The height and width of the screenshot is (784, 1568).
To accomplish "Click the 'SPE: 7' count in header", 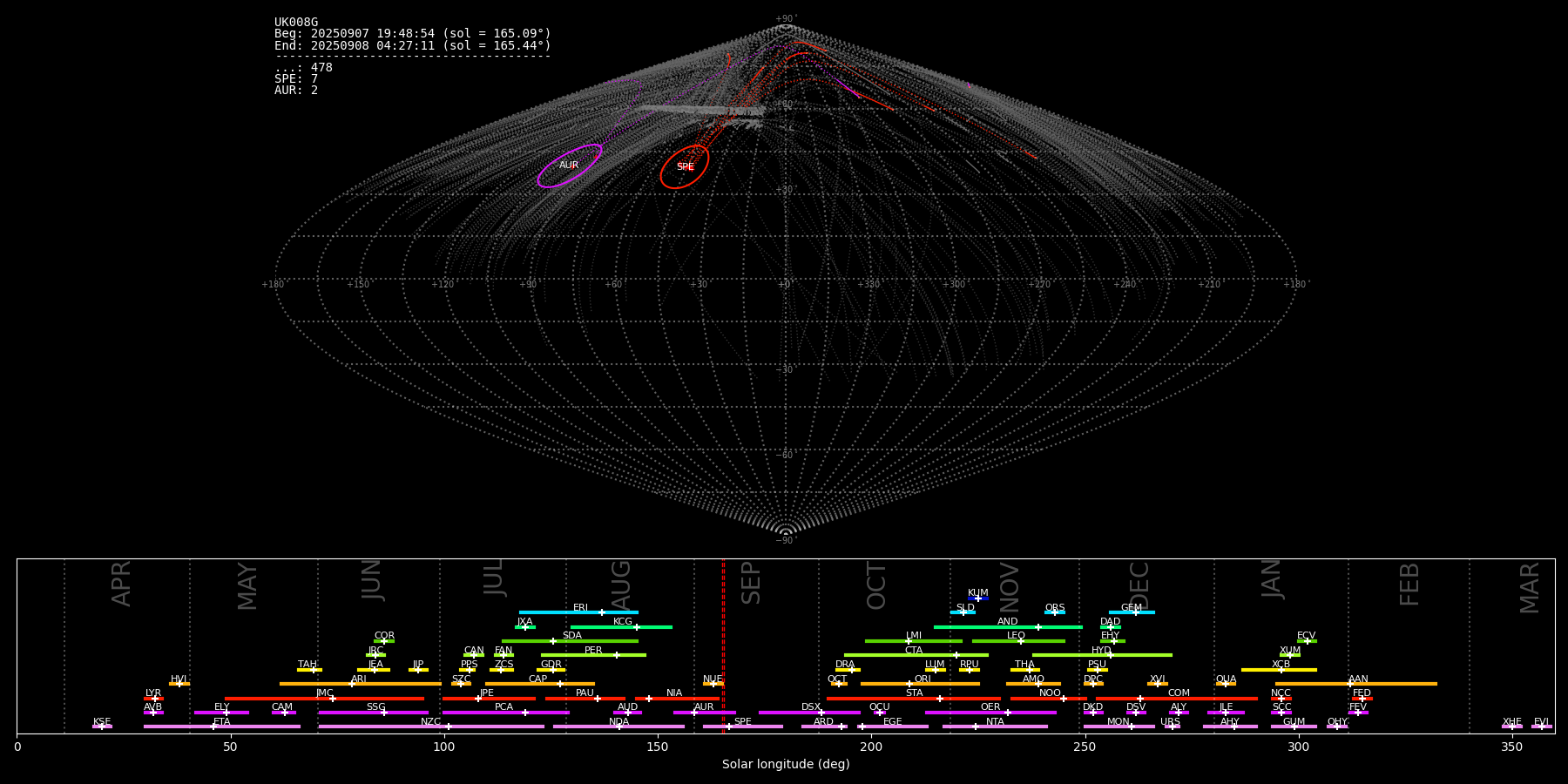I will [296, 79].
